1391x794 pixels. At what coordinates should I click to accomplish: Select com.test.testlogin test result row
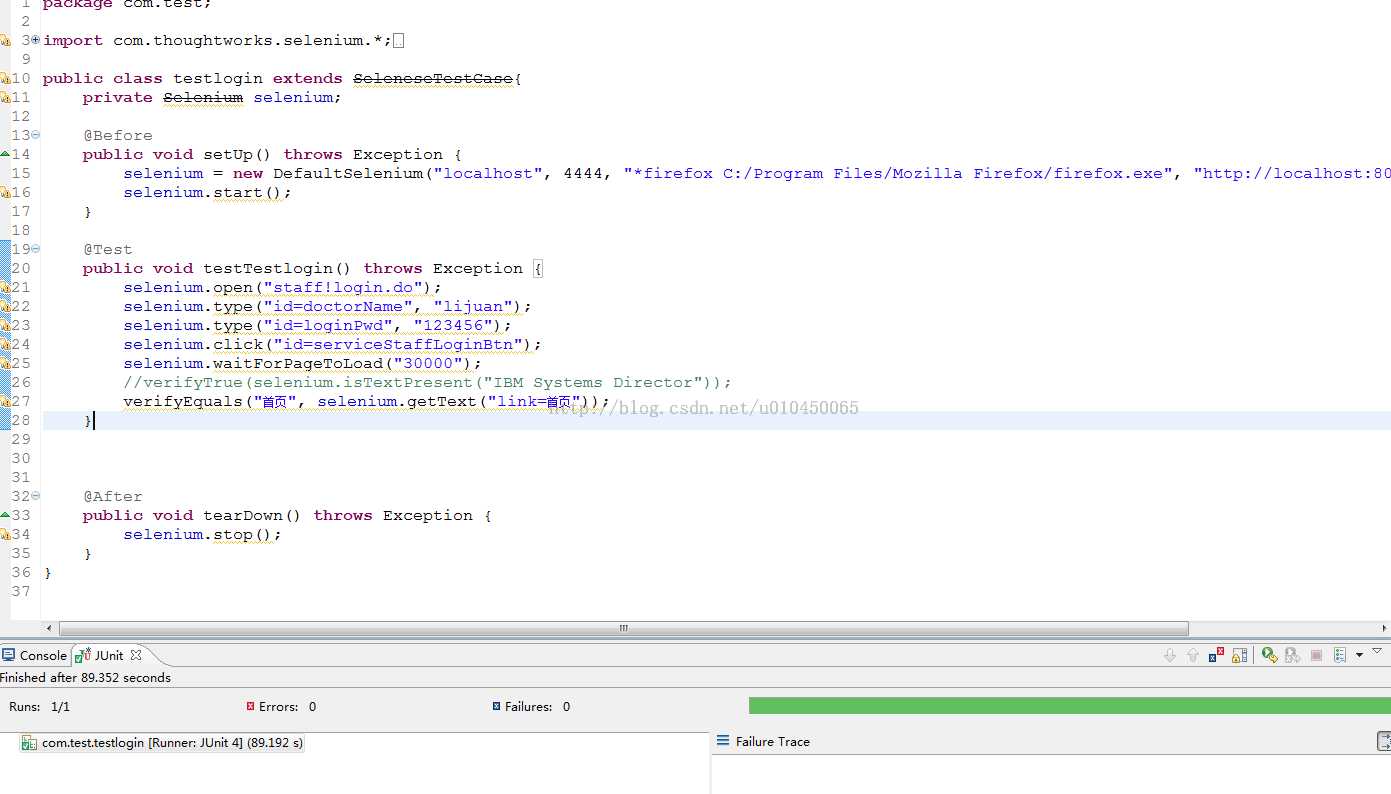coord(162,743)
